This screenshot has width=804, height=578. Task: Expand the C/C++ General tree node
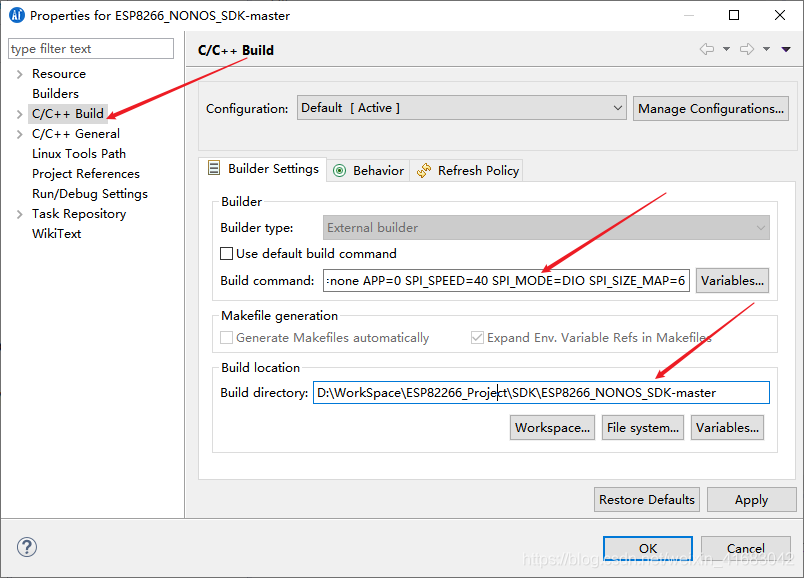coord(19,134)
